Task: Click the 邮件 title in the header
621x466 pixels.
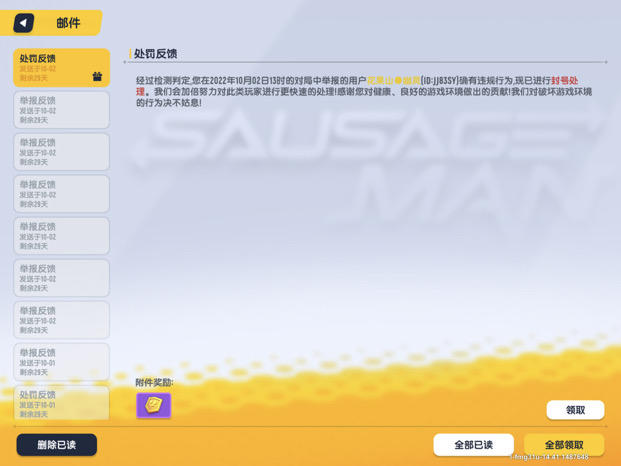Action: pyautogui.click(x=68, y=23)
